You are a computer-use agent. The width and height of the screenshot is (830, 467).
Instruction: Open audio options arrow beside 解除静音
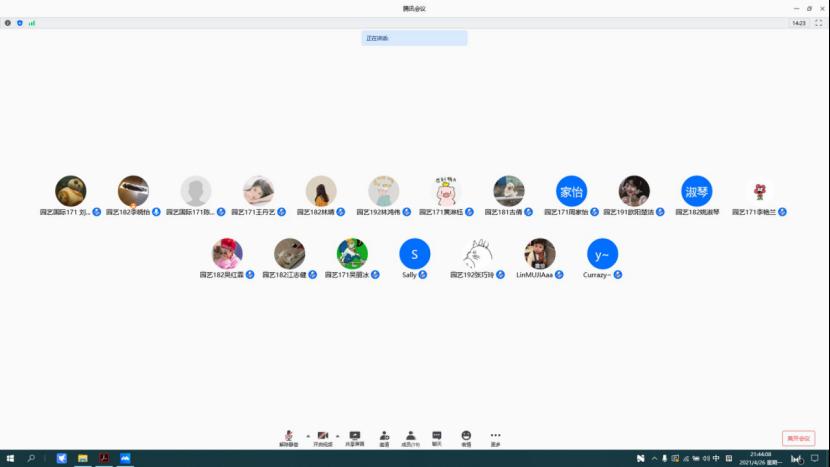(x=307, y=436)
